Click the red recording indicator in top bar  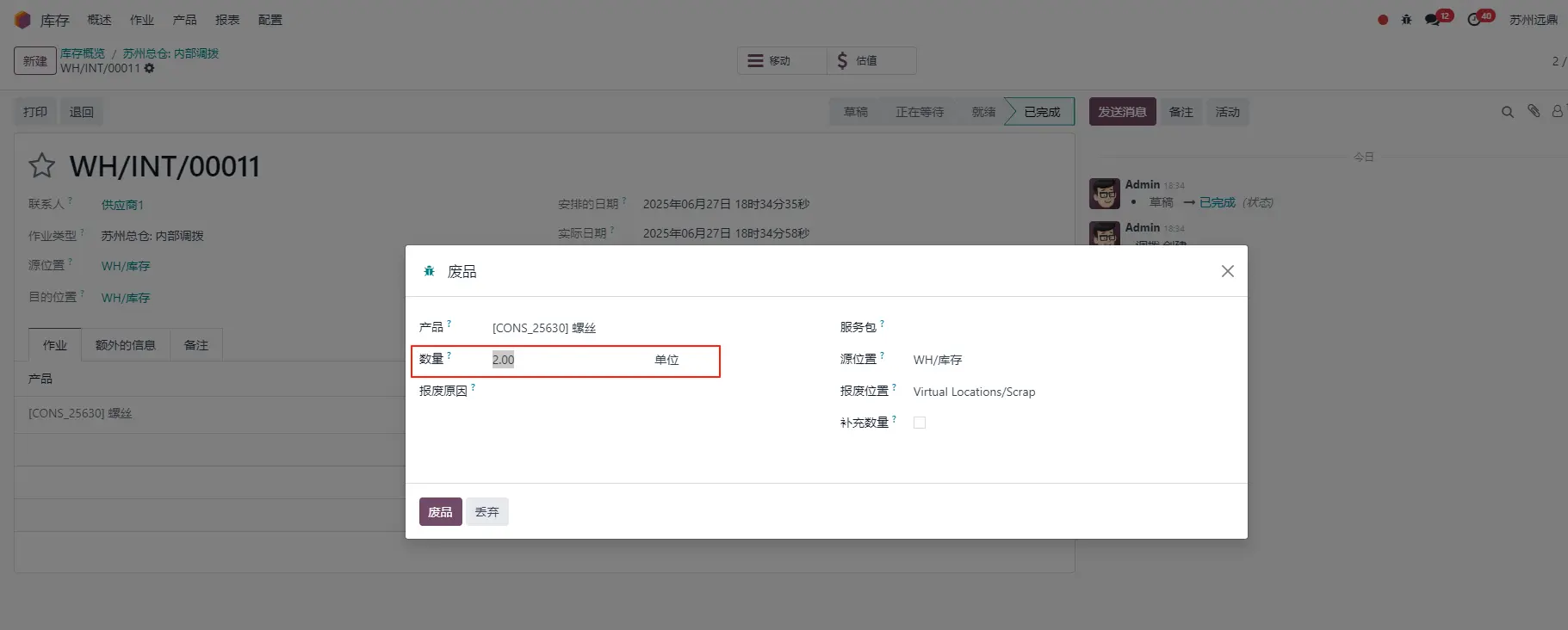[1383, 20]
